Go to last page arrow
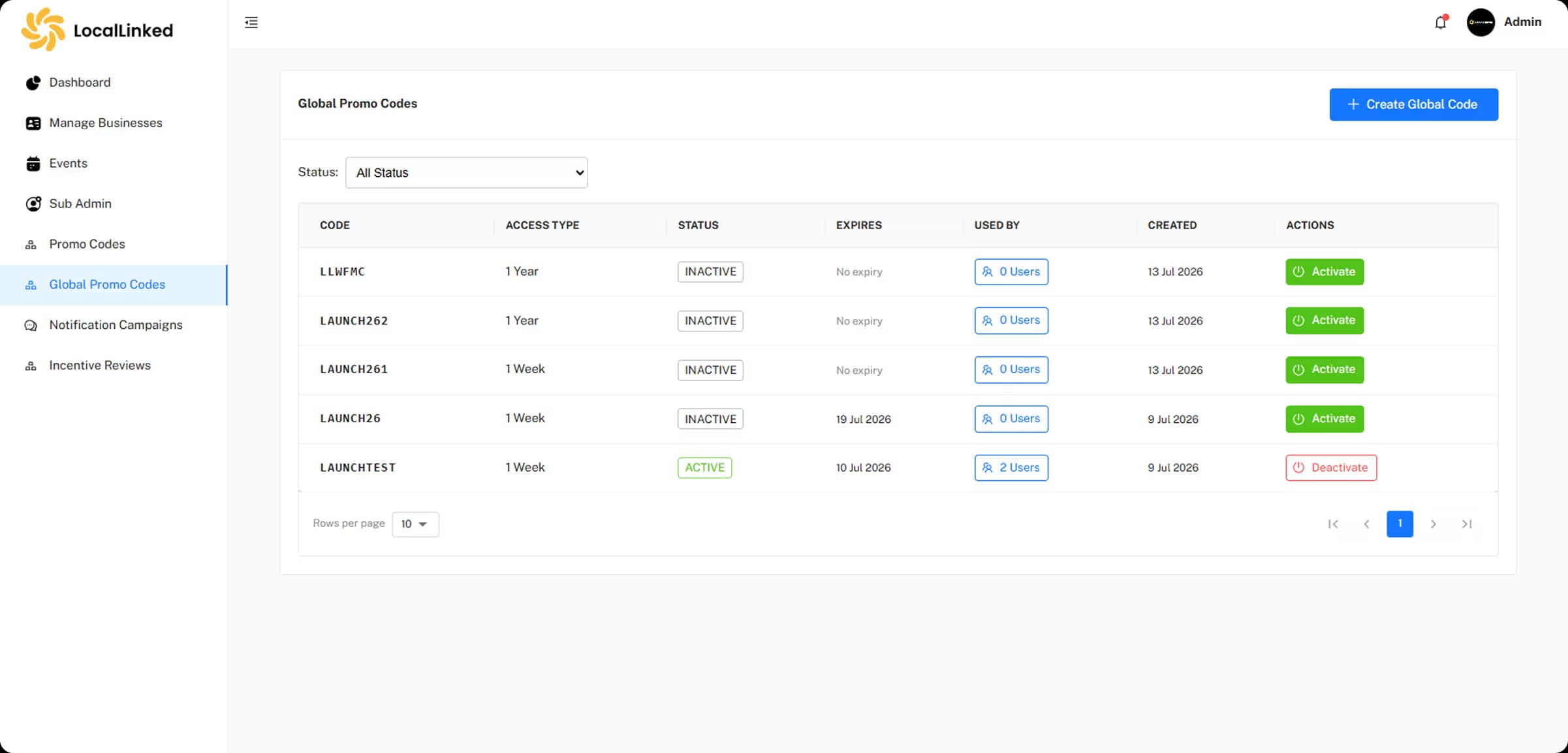1568x753 pixels. pyautogui.click(x=1467, y=524)
